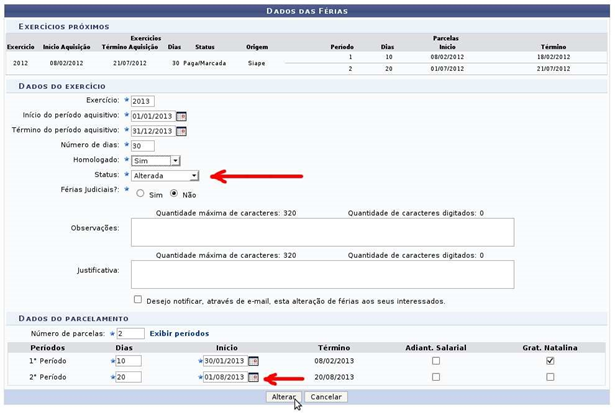The height and width of the screenshot is (413, 615).
Task: Select Não for Férias Judiciais
Action: click(173, 193)
